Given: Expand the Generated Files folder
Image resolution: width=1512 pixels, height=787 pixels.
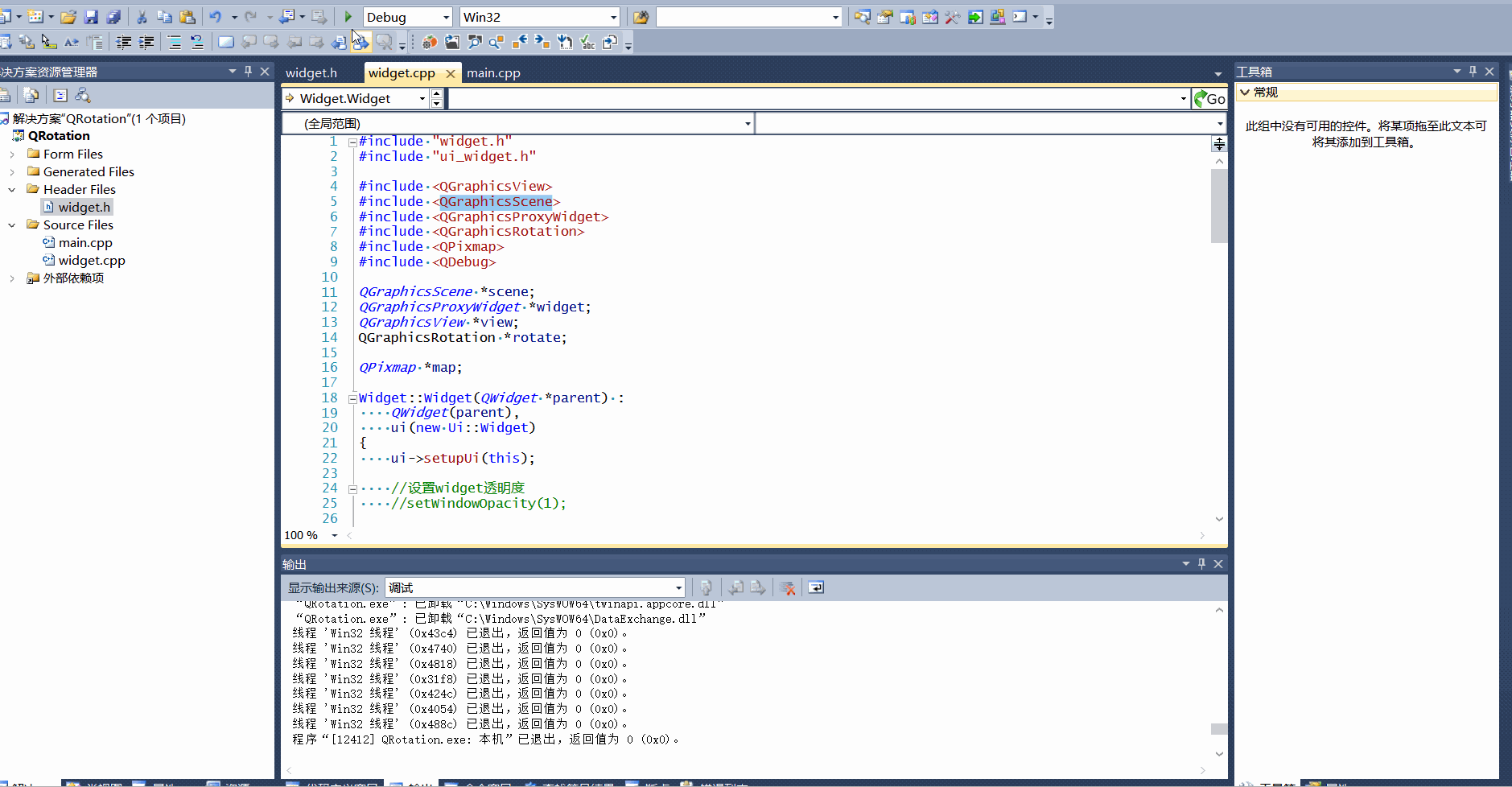Looking at the screenshot, I should point(12,171).
